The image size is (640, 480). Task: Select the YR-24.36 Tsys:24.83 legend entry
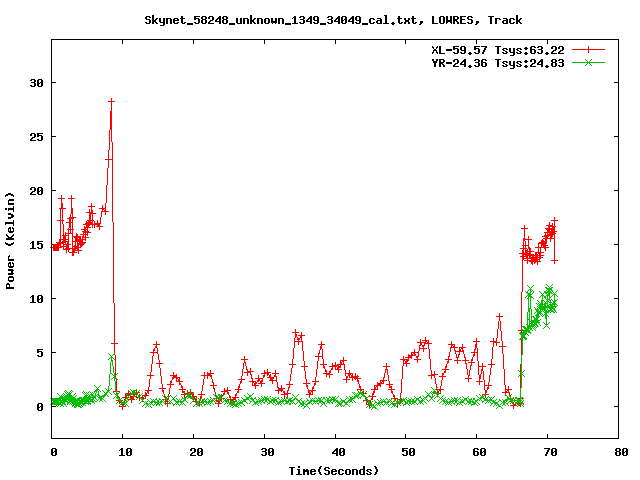pos(498,63)
